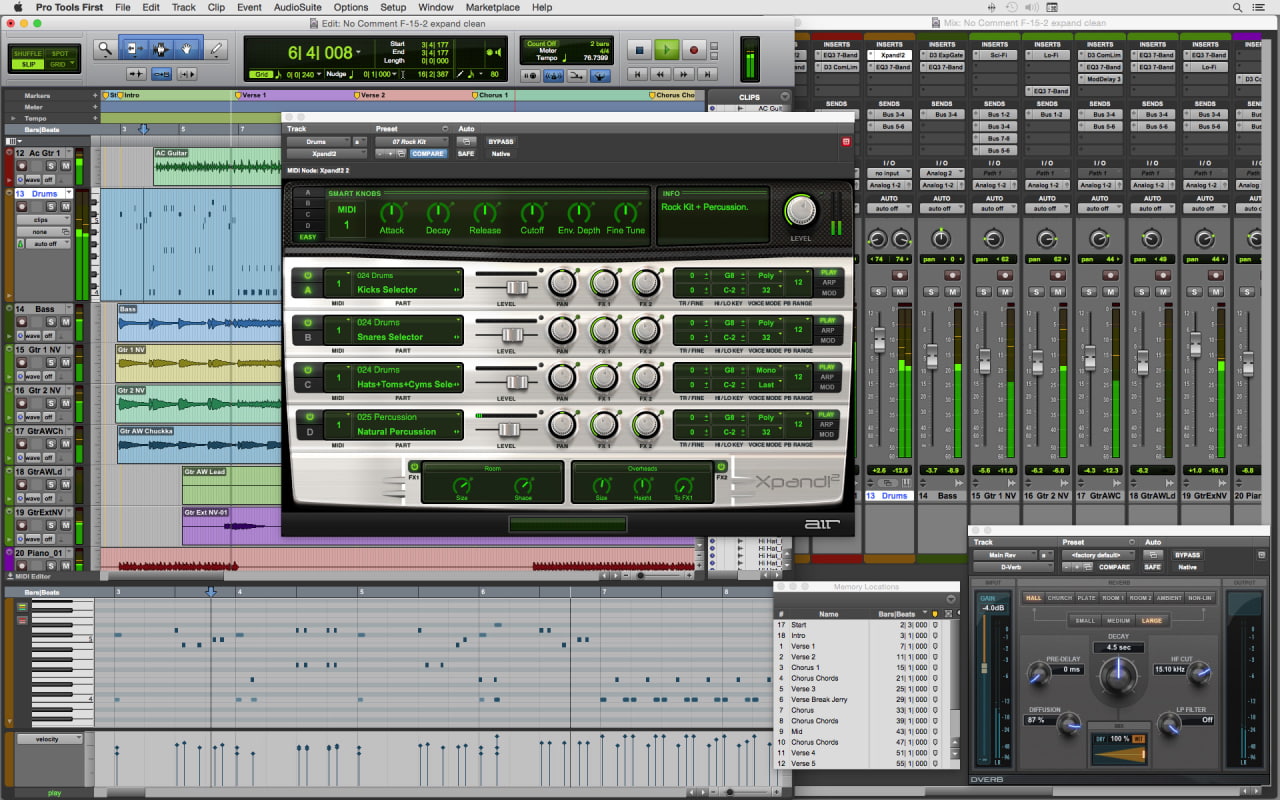Image resolution: width=1280 pixels, height=800 pixels.
Task: Open the Marketplace menu
Action: click(492, 8)
